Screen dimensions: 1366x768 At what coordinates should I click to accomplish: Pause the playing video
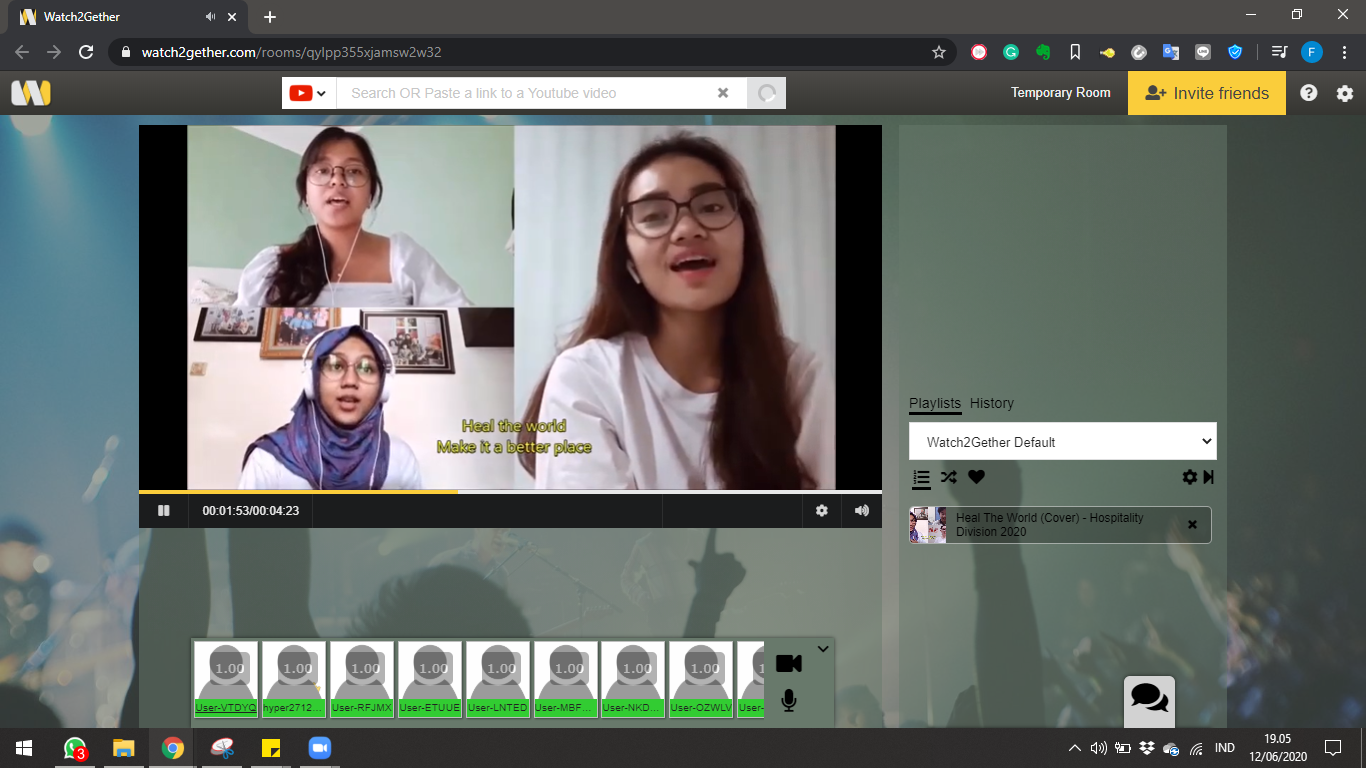click(x=164, y=510)
